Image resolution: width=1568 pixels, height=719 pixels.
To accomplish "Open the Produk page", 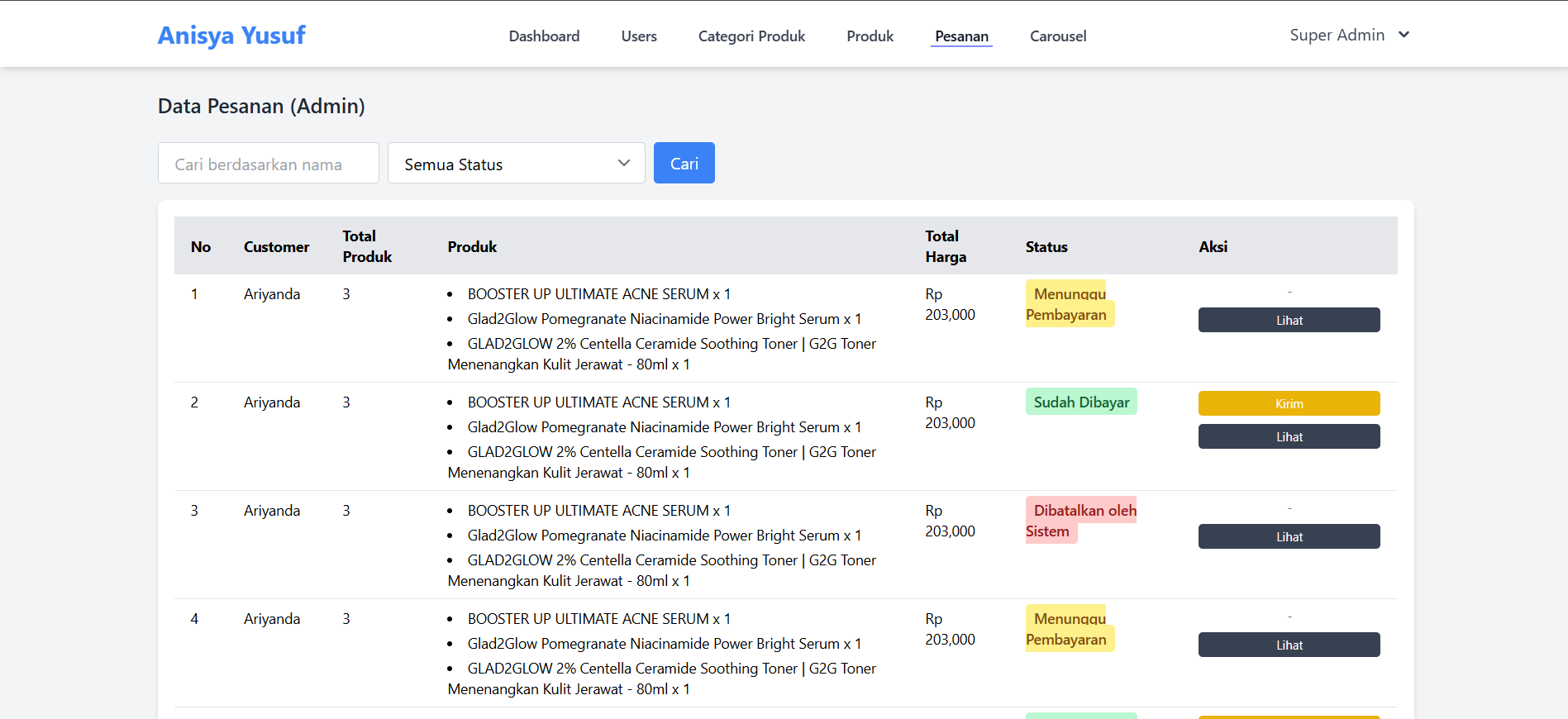I will 870,36.
